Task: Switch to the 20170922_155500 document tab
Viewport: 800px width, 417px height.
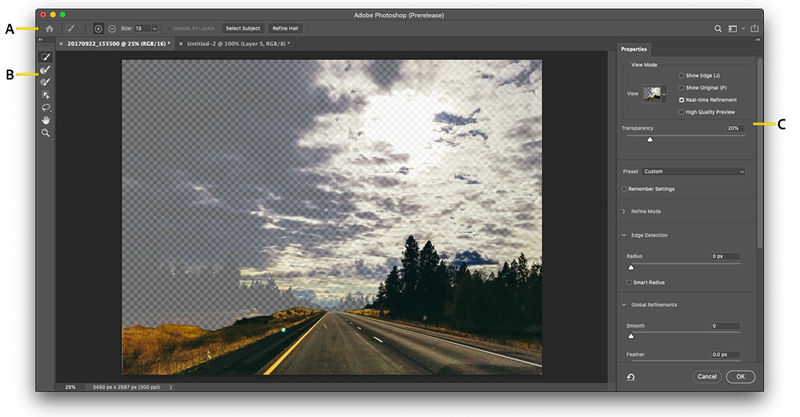Action: point(119,44)
